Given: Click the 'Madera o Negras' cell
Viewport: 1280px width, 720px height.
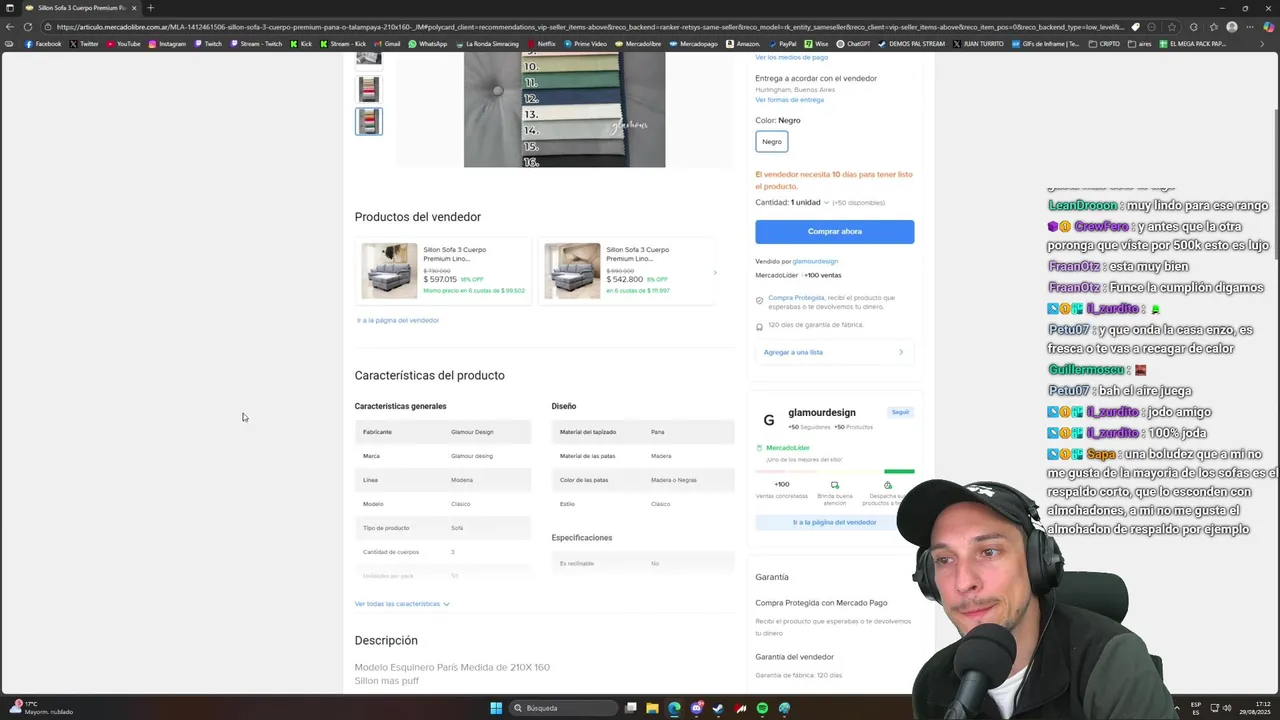Looking at the screenshot, I should click(x=674, y=480).
